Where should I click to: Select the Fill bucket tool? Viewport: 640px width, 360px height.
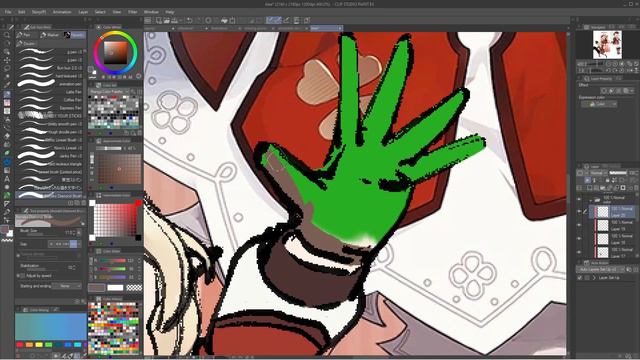point(7,162)
